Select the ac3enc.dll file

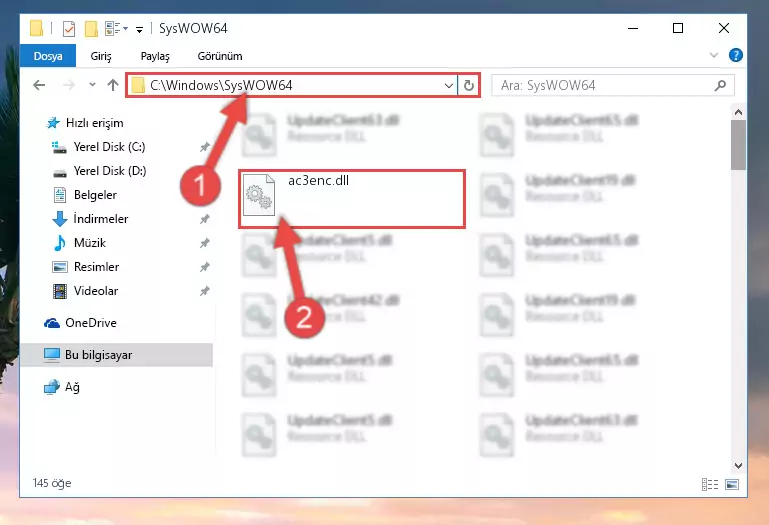(x=352, y=199)
